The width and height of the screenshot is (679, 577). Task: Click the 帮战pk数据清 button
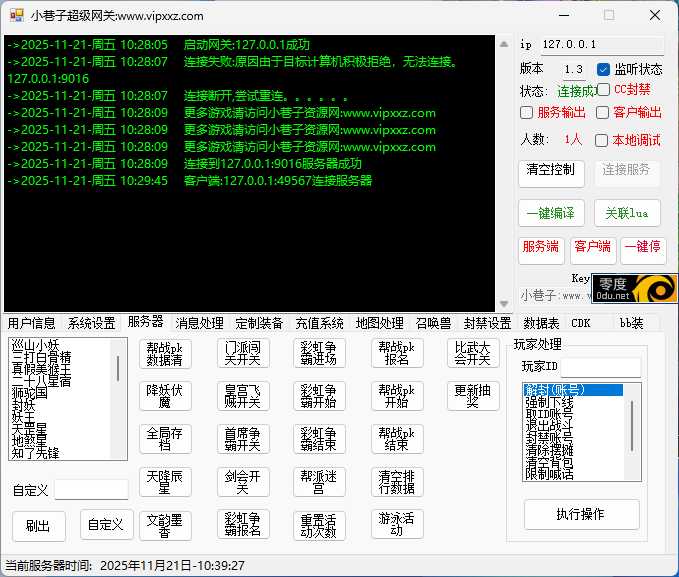coord(165,353)
